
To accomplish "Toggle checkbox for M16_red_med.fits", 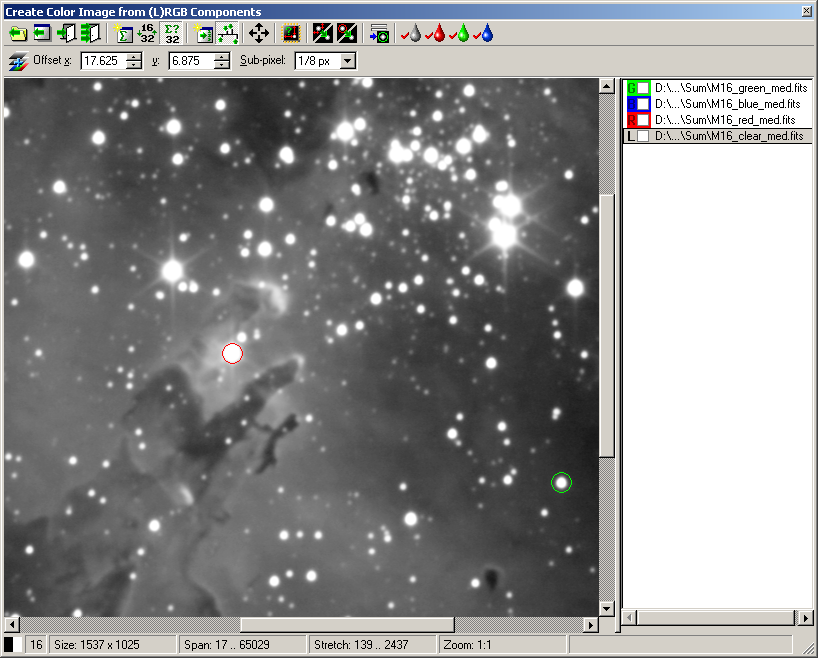I will click(644, 120).
